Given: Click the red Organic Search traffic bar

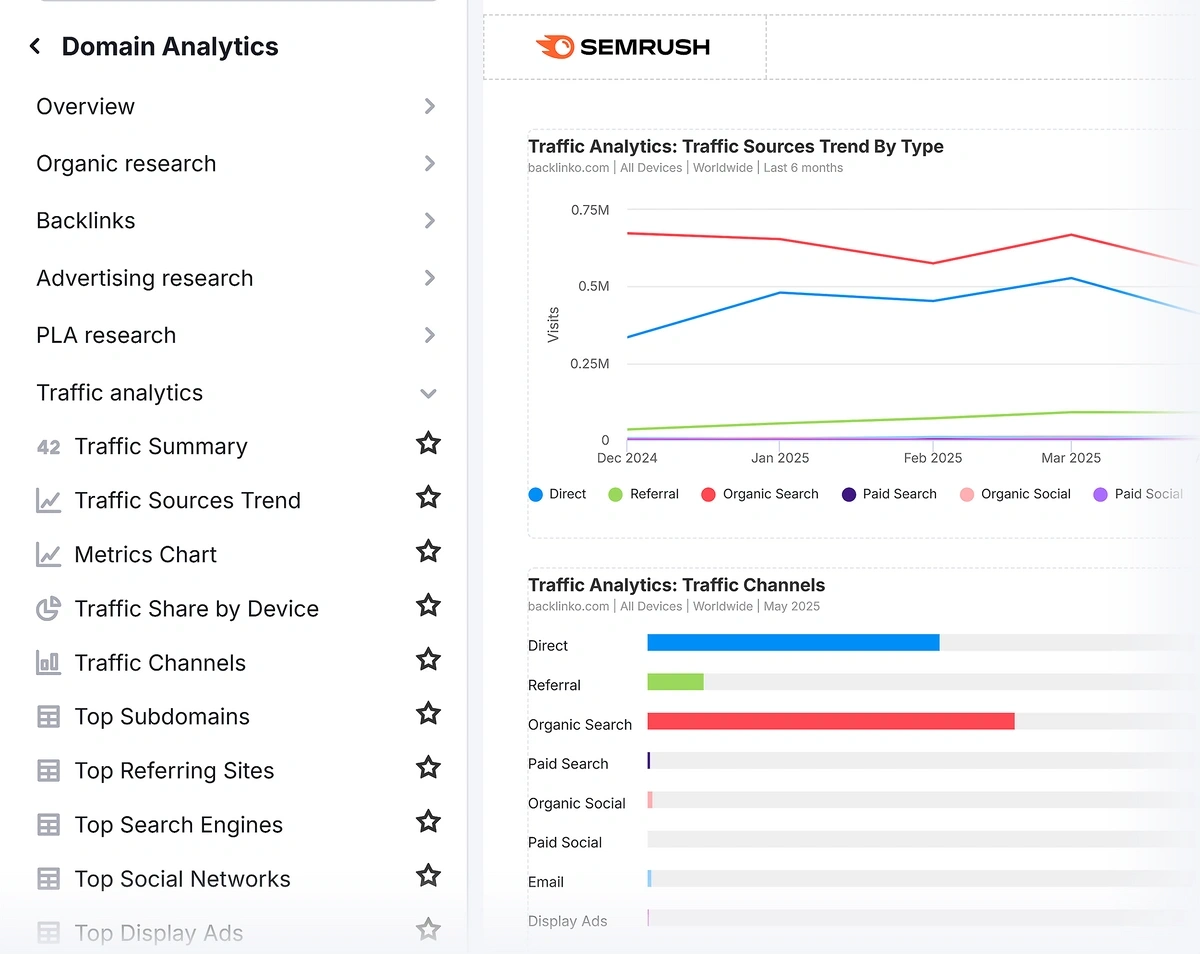Looking at the screenshot, I should point(831,721).
